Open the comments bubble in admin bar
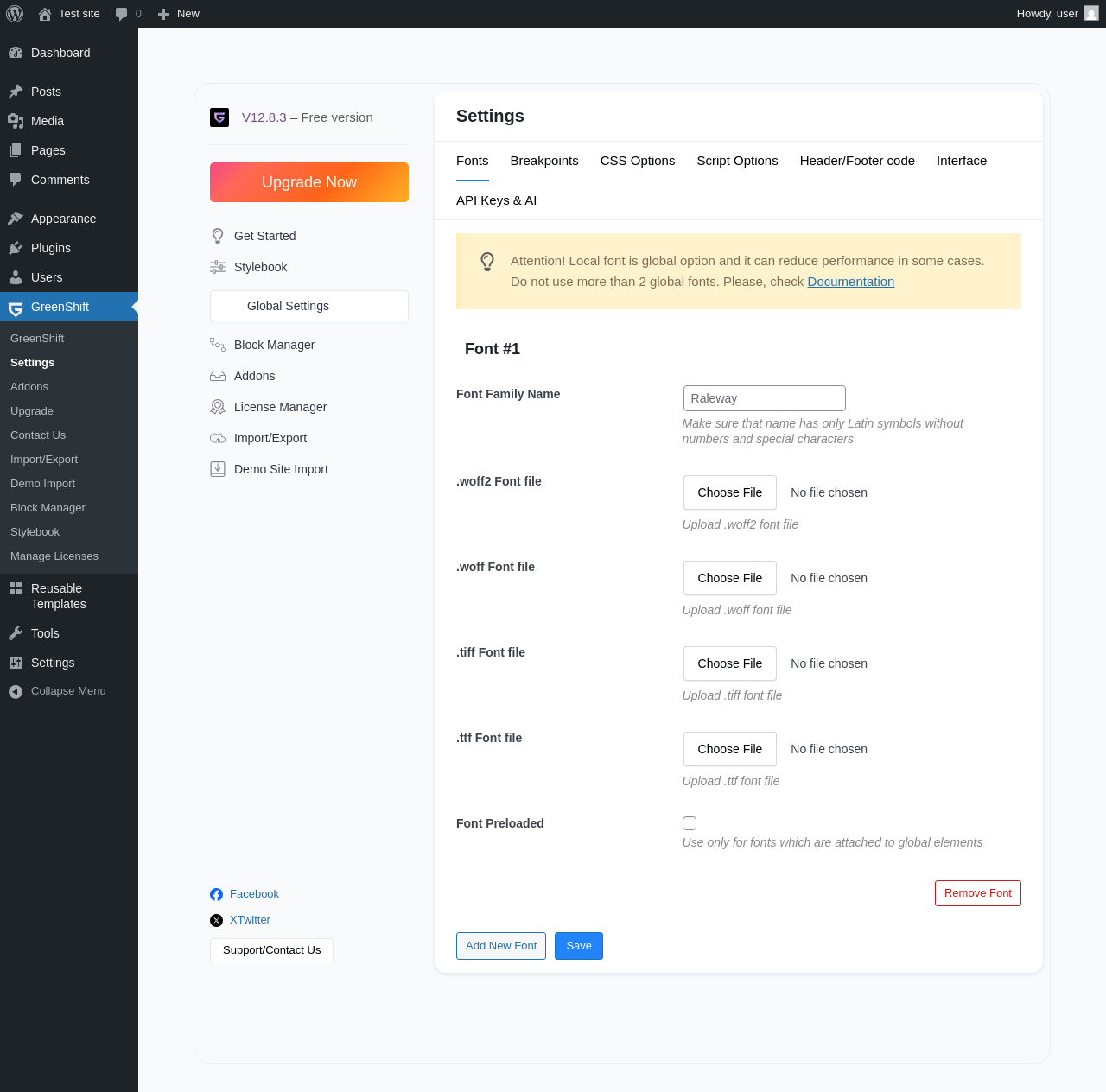The height and width of the screenshot is (1092, 1106). click(128, 14)
